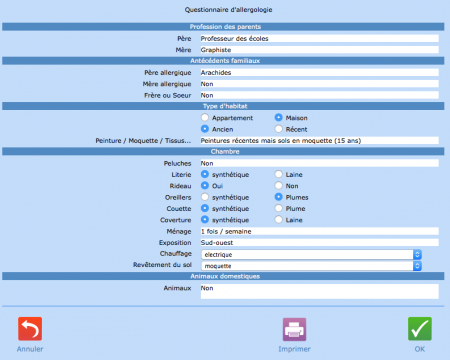Image resolution: width=450 pixels, height=360 pixels.
Task: Choose Laine for Coverture
Action: 279,219
